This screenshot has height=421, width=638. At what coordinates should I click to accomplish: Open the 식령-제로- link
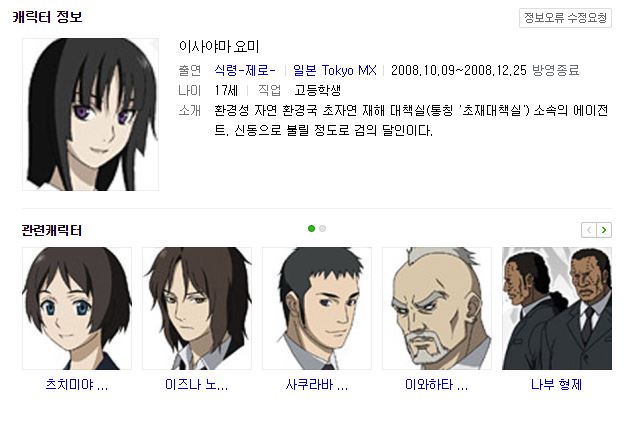245,70
